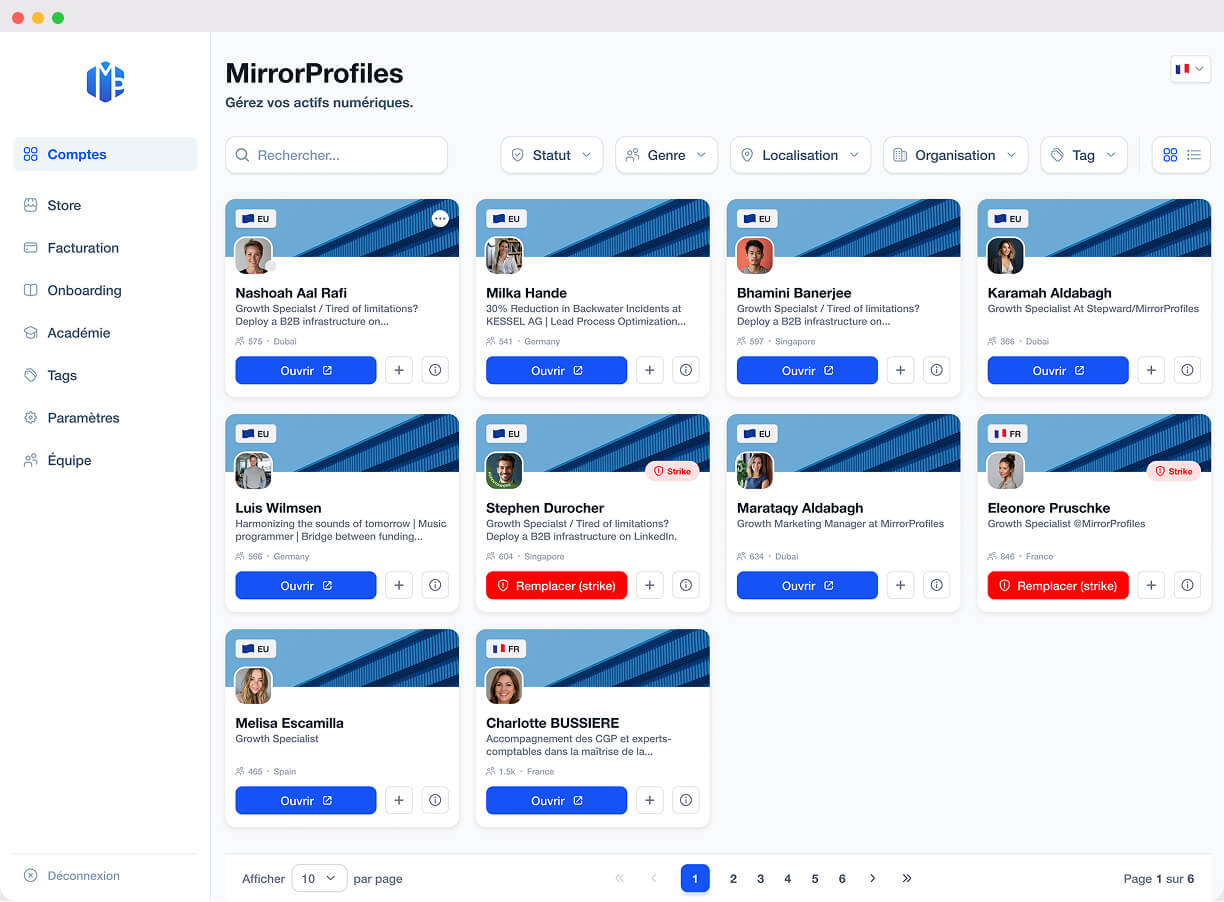This screenshot has height=902, width=1224.
Task: Open the Localisation filter dropdown
Action: 800,155
